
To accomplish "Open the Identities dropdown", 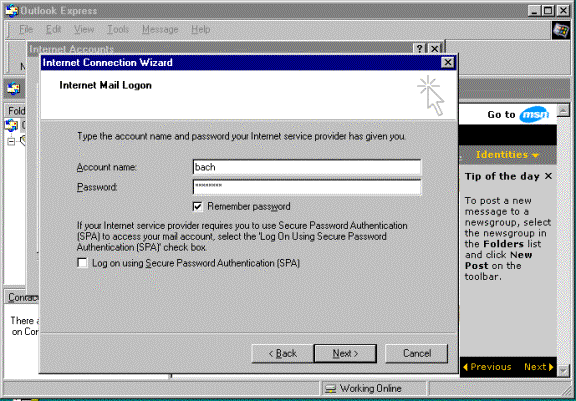I will [x=507, y=155].
